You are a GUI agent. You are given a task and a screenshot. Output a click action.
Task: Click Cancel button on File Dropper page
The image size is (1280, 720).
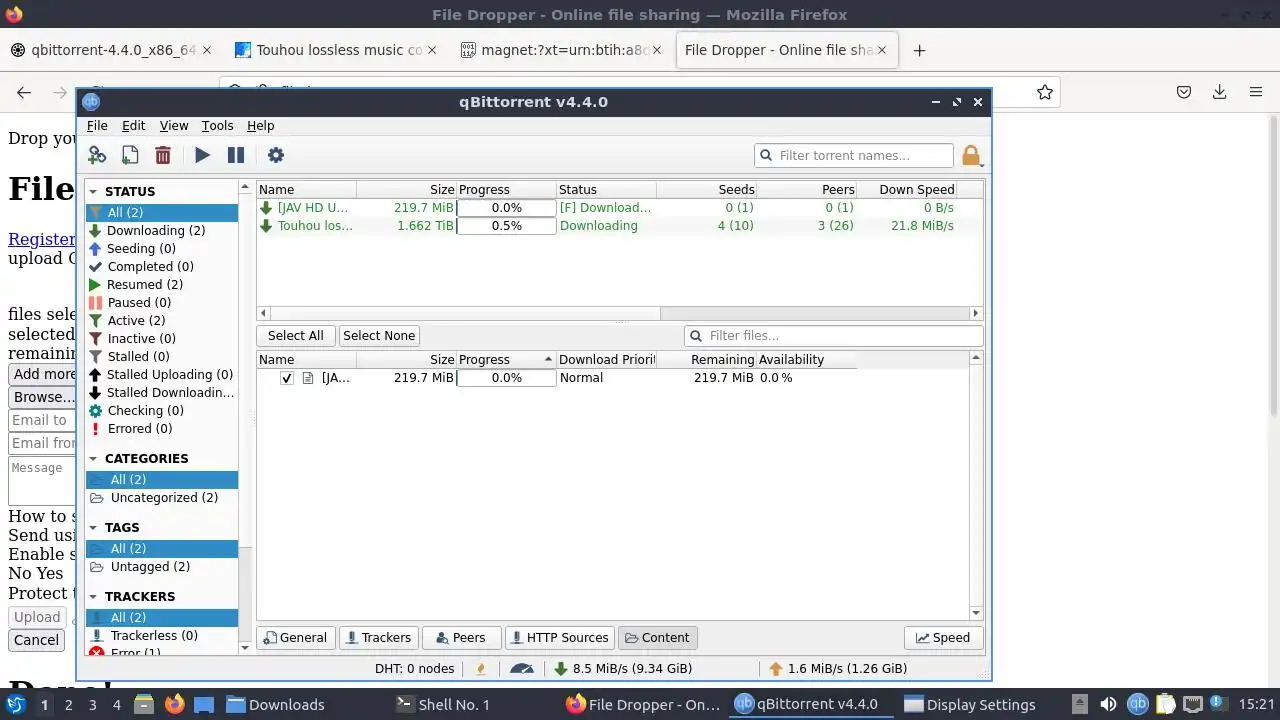(x=37, y=640)
